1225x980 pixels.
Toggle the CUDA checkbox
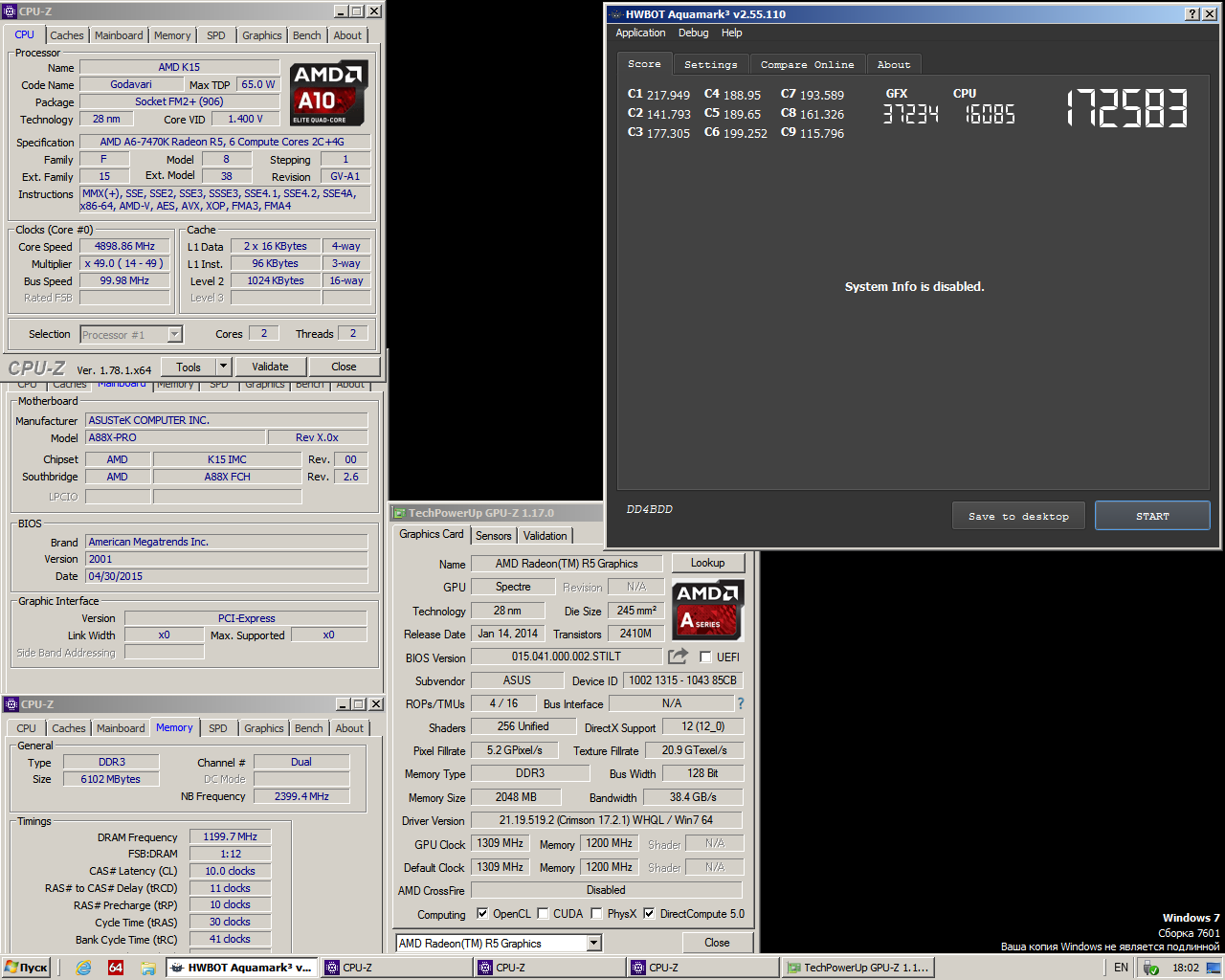pyautogui.click(x=543, y=914)
